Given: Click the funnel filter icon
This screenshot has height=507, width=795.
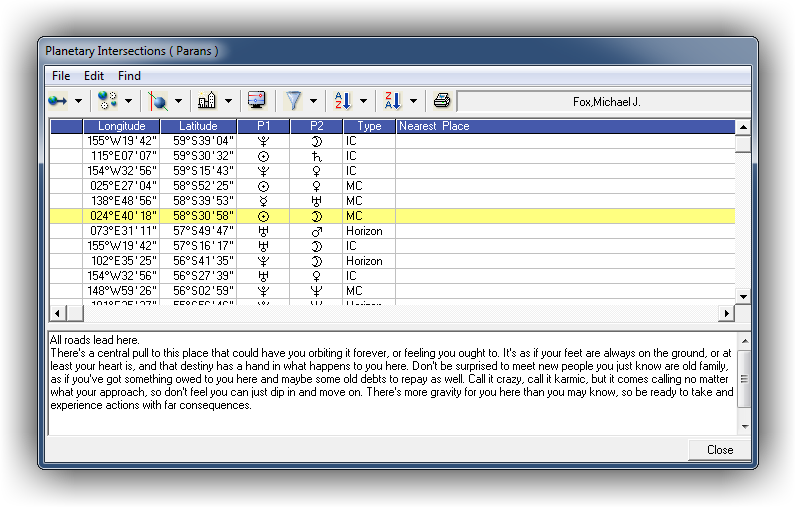Looking at the screenshot, I should [x=294, y=100].
